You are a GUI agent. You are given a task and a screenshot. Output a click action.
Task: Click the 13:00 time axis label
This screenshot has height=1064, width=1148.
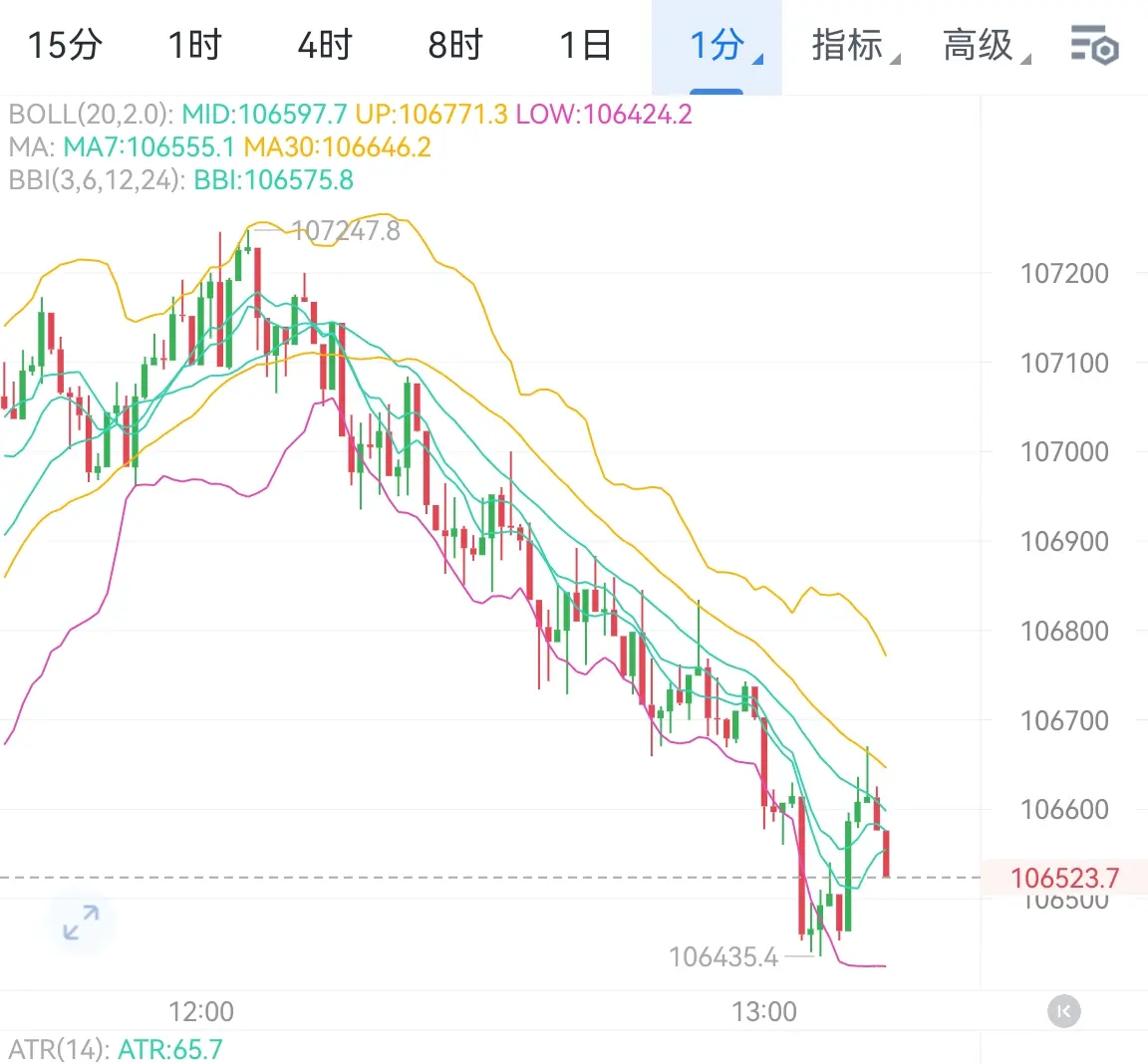tap(764, 1011)
